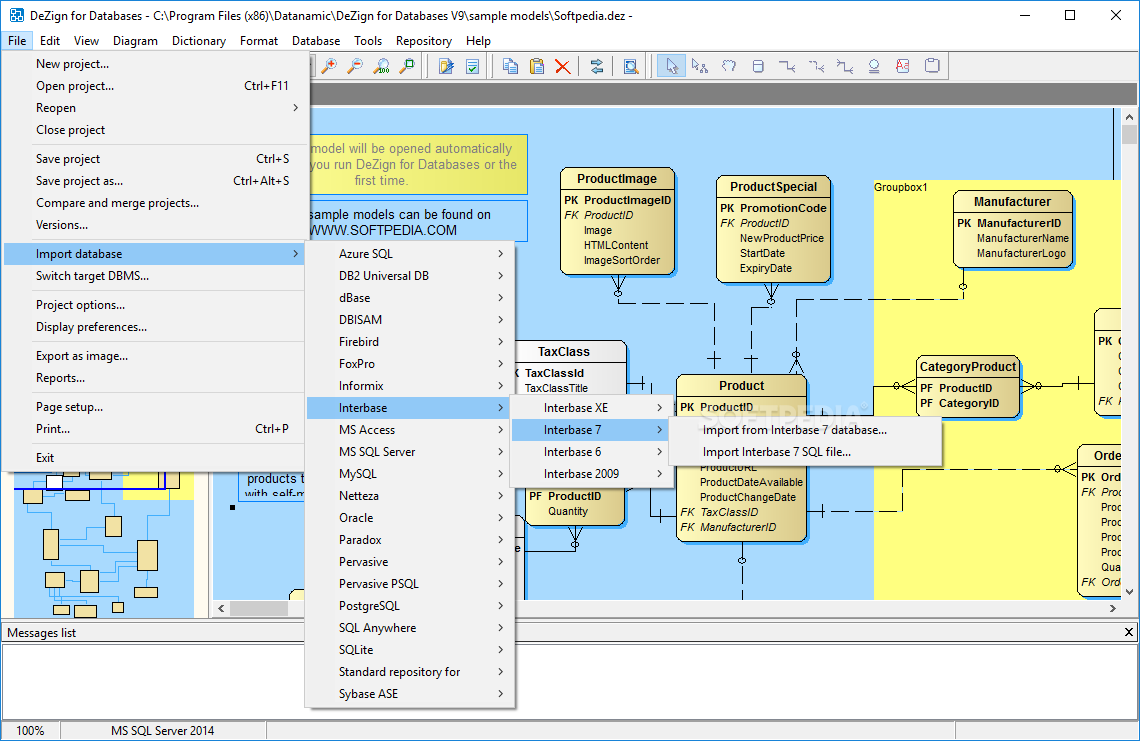
Task: Click the 100% zoom status entry
Action: tap(30, 731)
